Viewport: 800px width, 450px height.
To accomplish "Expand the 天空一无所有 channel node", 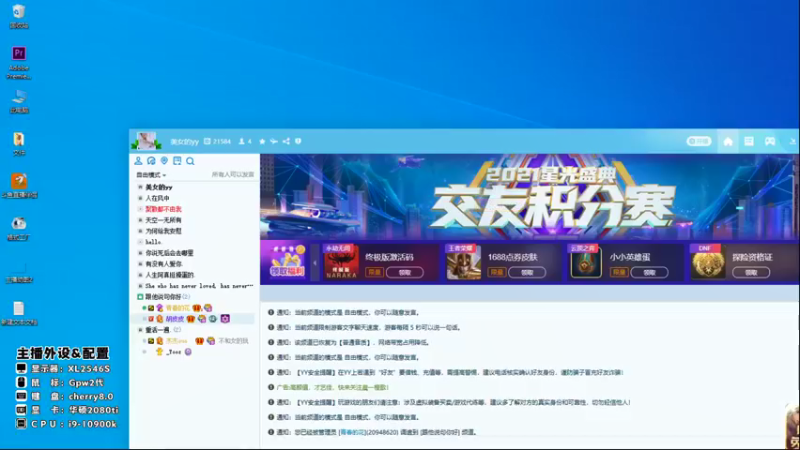I will click(x=140, y=220).
